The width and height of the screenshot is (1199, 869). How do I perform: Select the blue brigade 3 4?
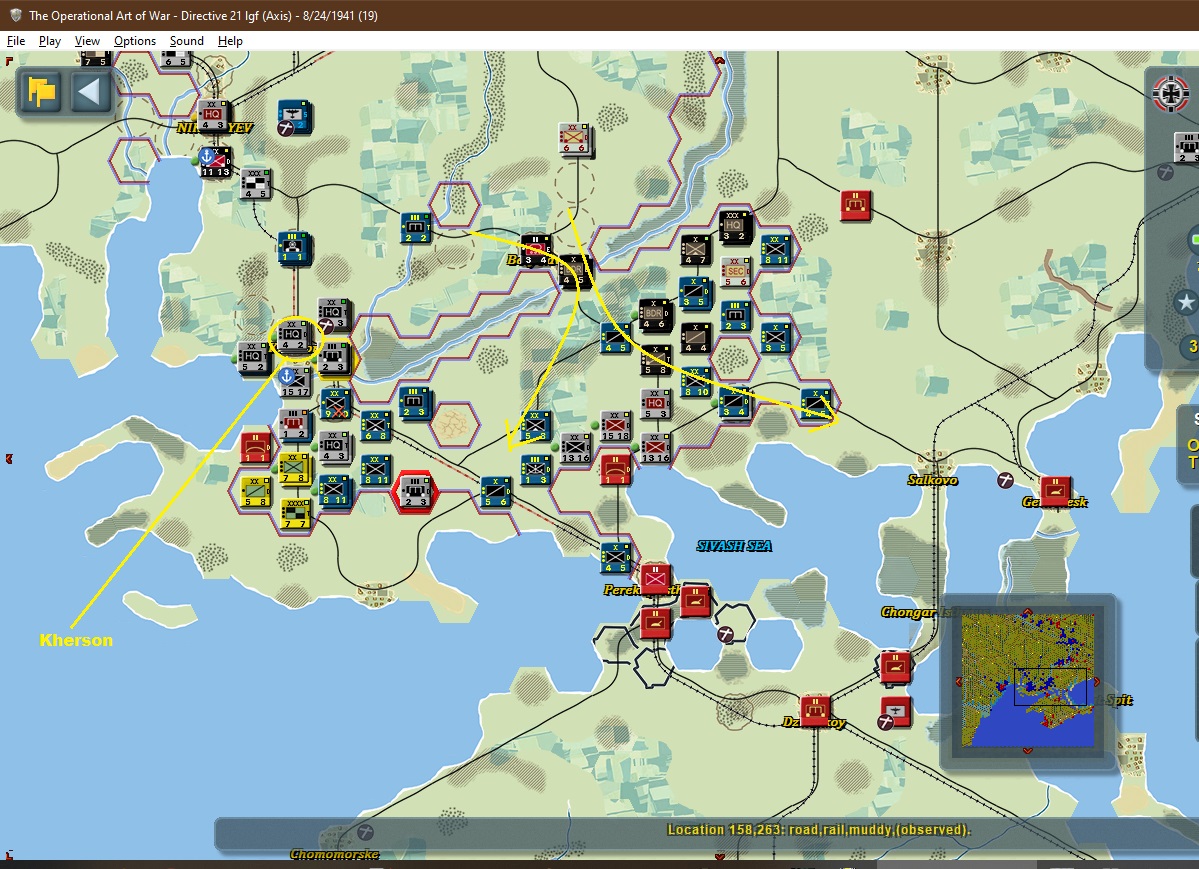735,403
